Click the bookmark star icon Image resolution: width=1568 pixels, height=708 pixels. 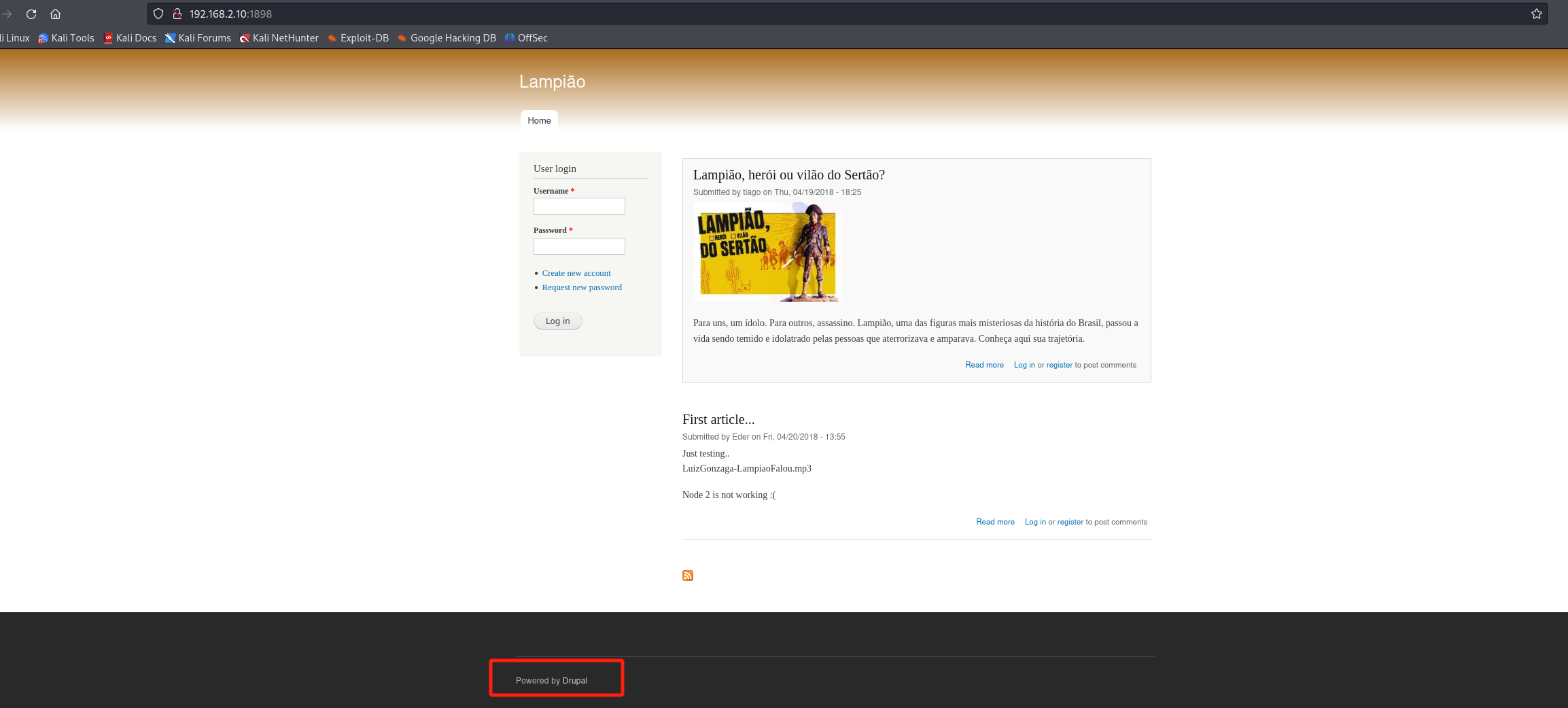1536,14
